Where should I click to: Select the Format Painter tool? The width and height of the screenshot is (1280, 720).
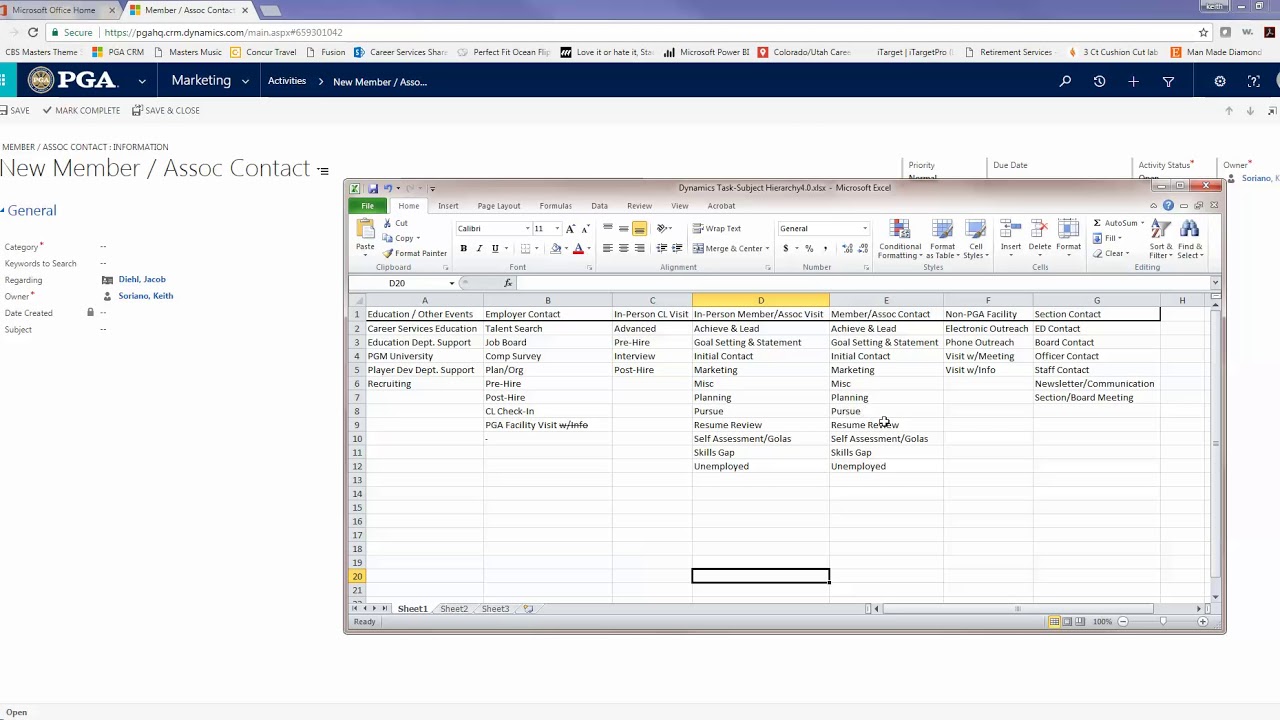pos(415,253)
